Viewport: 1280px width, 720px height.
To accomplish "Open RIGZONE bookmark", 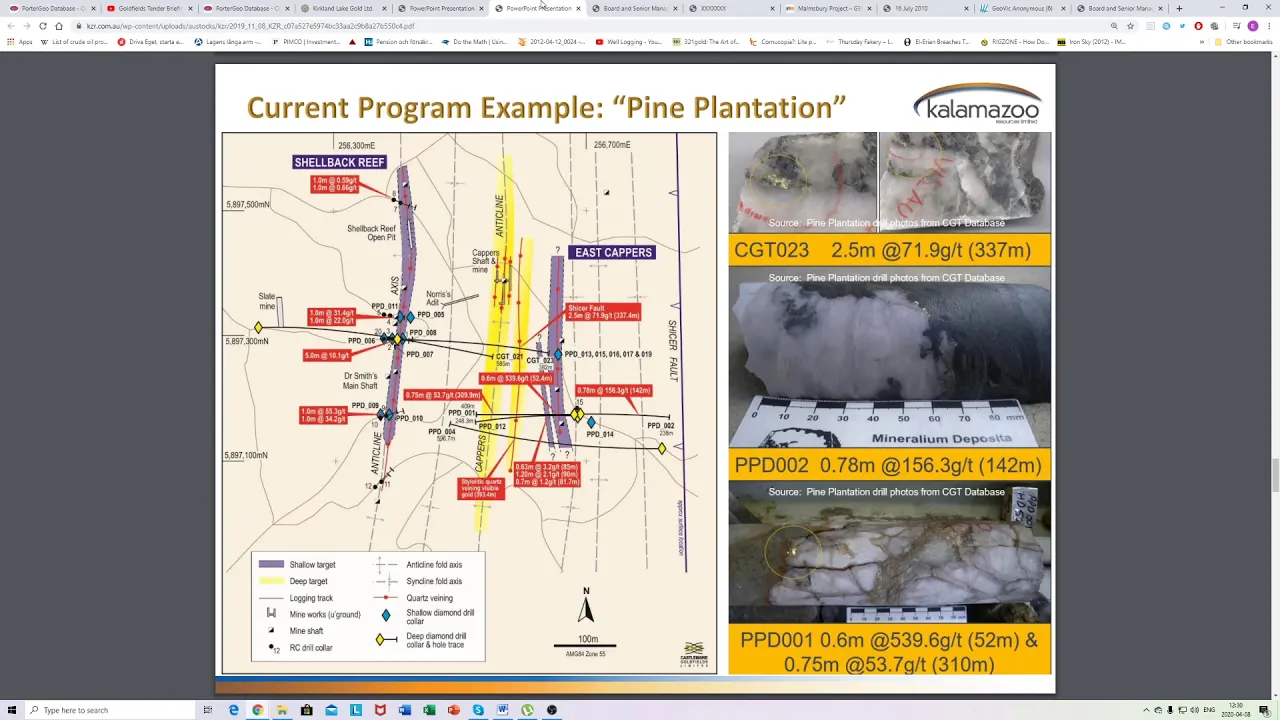I will point(1014,42).
